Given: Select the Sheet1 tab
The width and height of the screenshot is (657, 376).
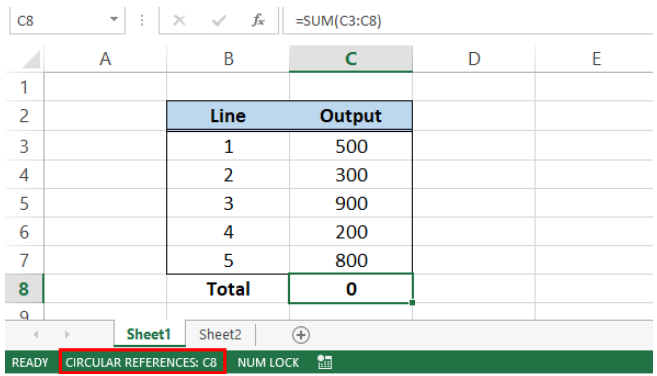Looking at the screenshot, I should tap(149, 335).
